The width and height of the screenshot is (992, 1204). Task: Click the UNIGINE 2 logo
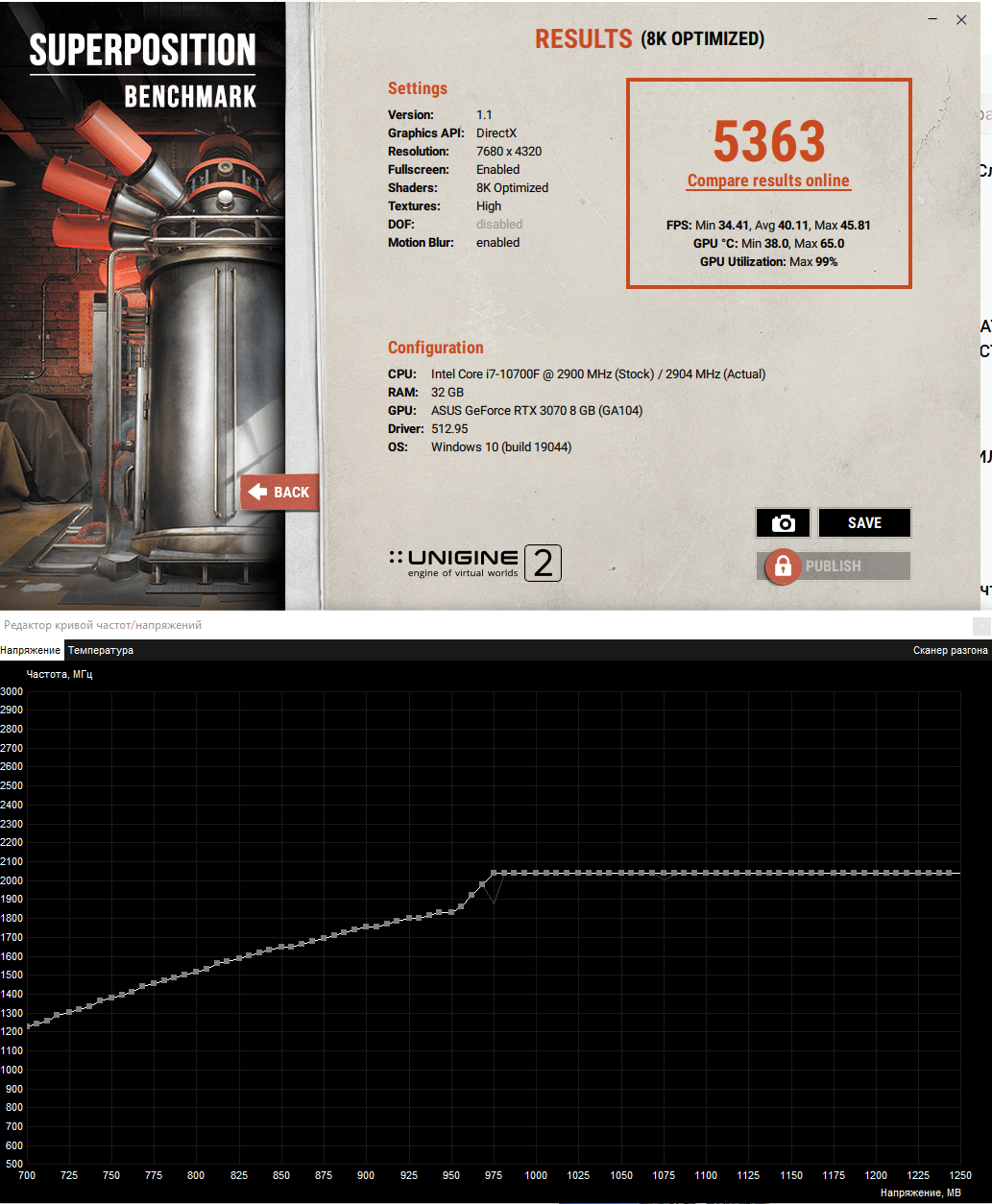[x=475, y=564]
